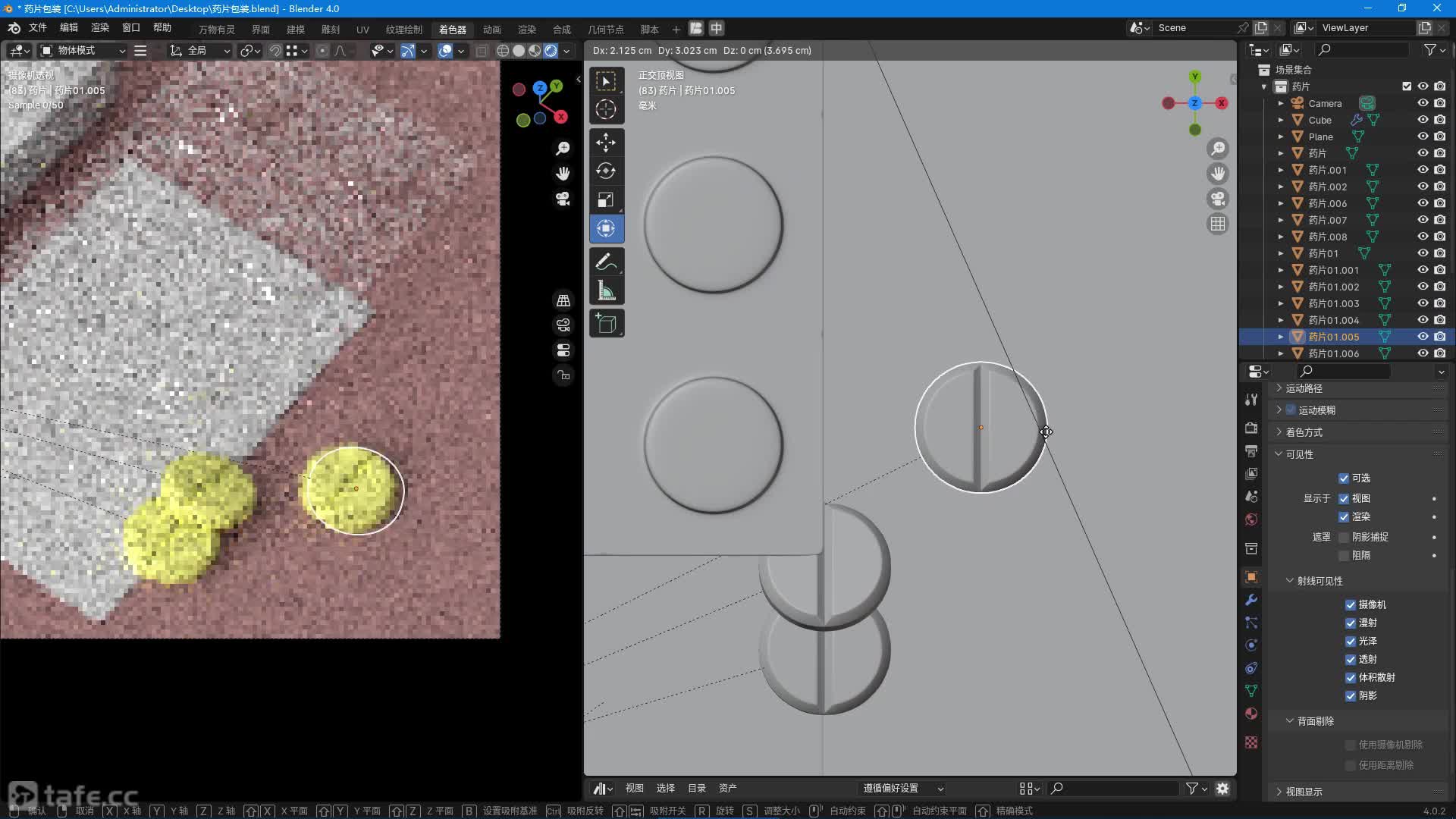The width and height of the screenshot is (1456, 819).
Task: Click the zoom magnifier in the right viewport
Action: 1218,149
